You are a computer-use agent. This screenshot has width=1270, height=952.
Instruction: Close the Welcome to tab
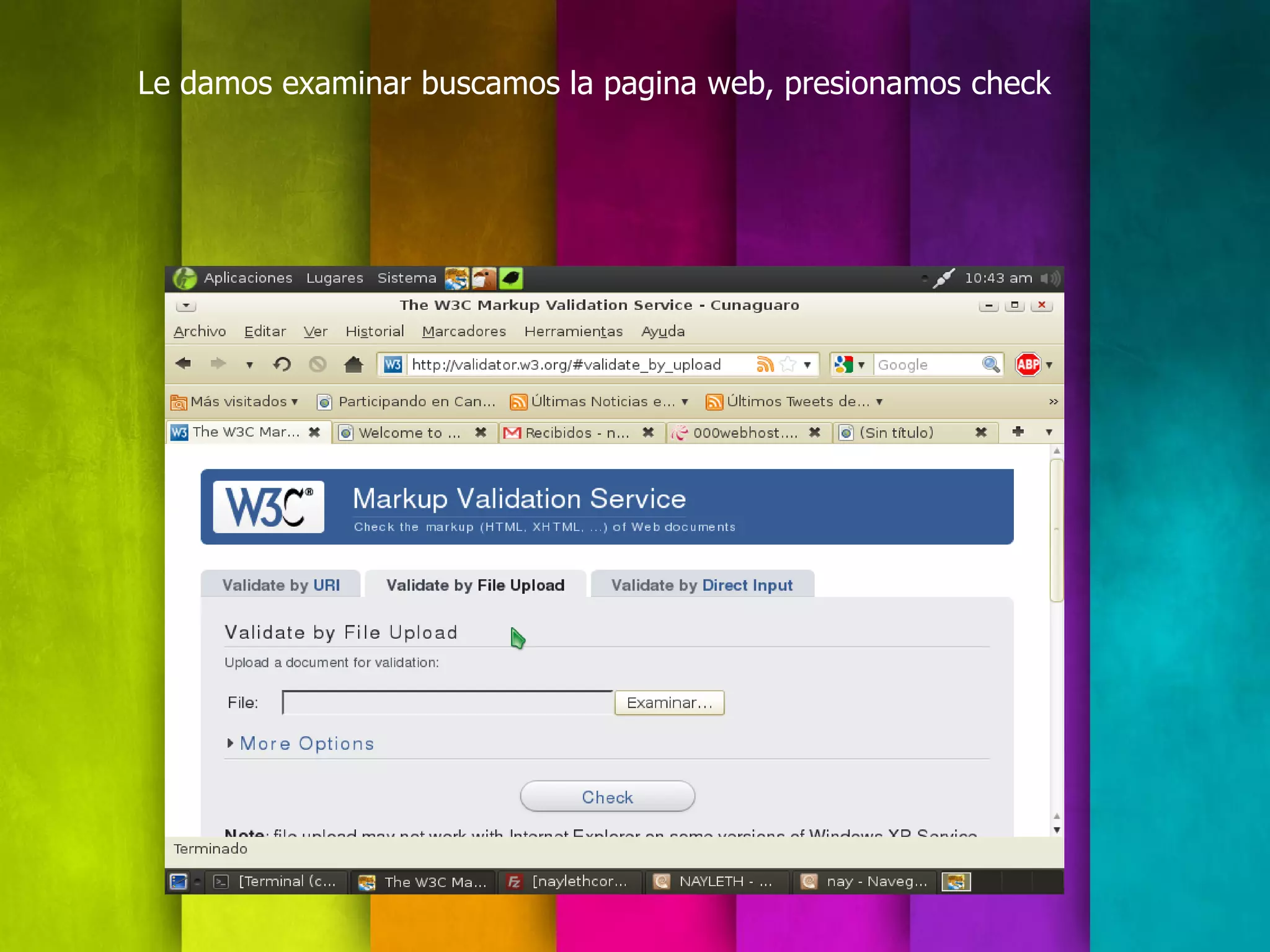pos(481,432)
